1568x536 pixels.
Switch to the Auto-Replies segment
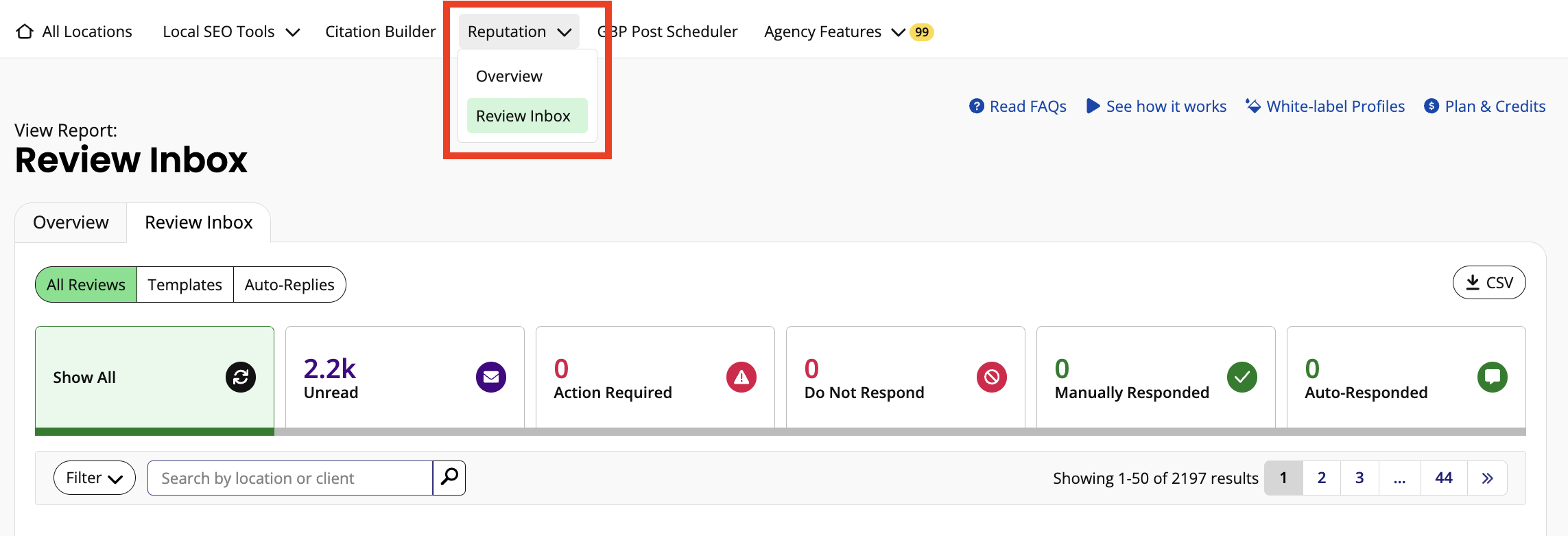289,285
